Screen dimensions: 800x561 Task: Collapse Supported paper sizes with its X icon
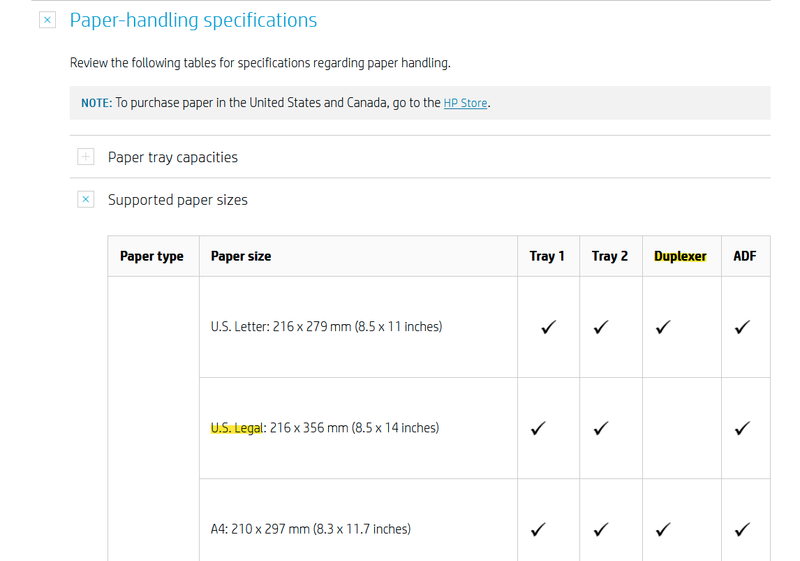tap(86, 200)
